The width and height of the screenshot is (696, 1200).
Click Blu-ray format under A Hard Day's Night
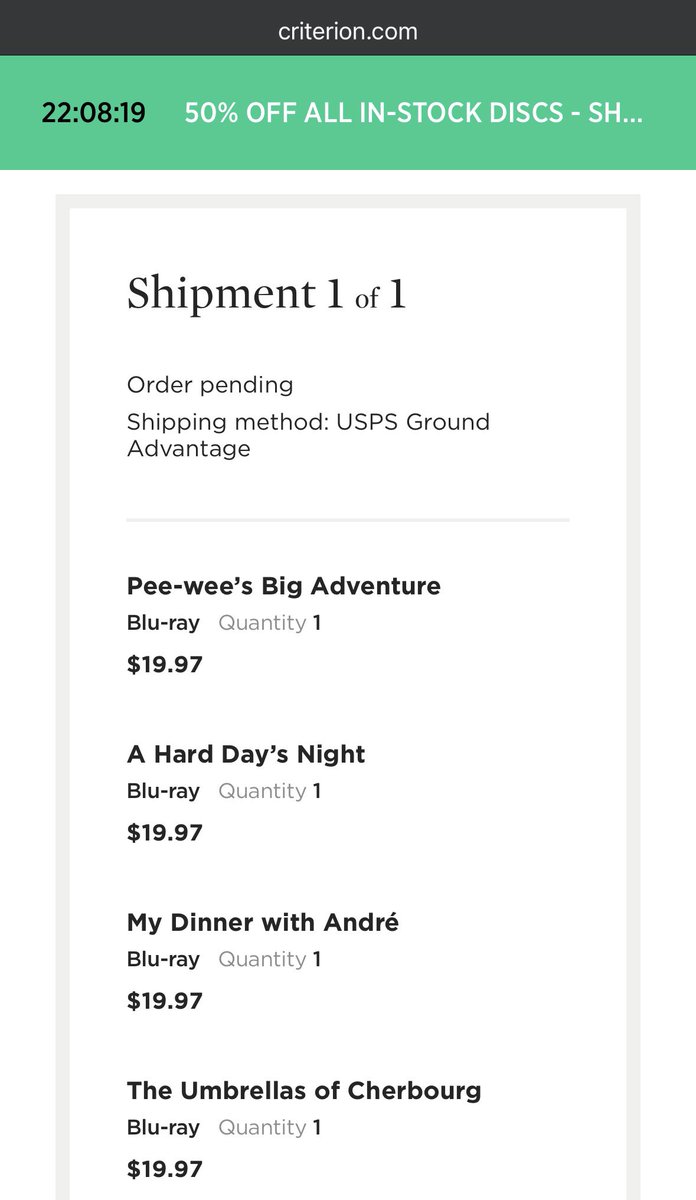click(x=163, y=791)
